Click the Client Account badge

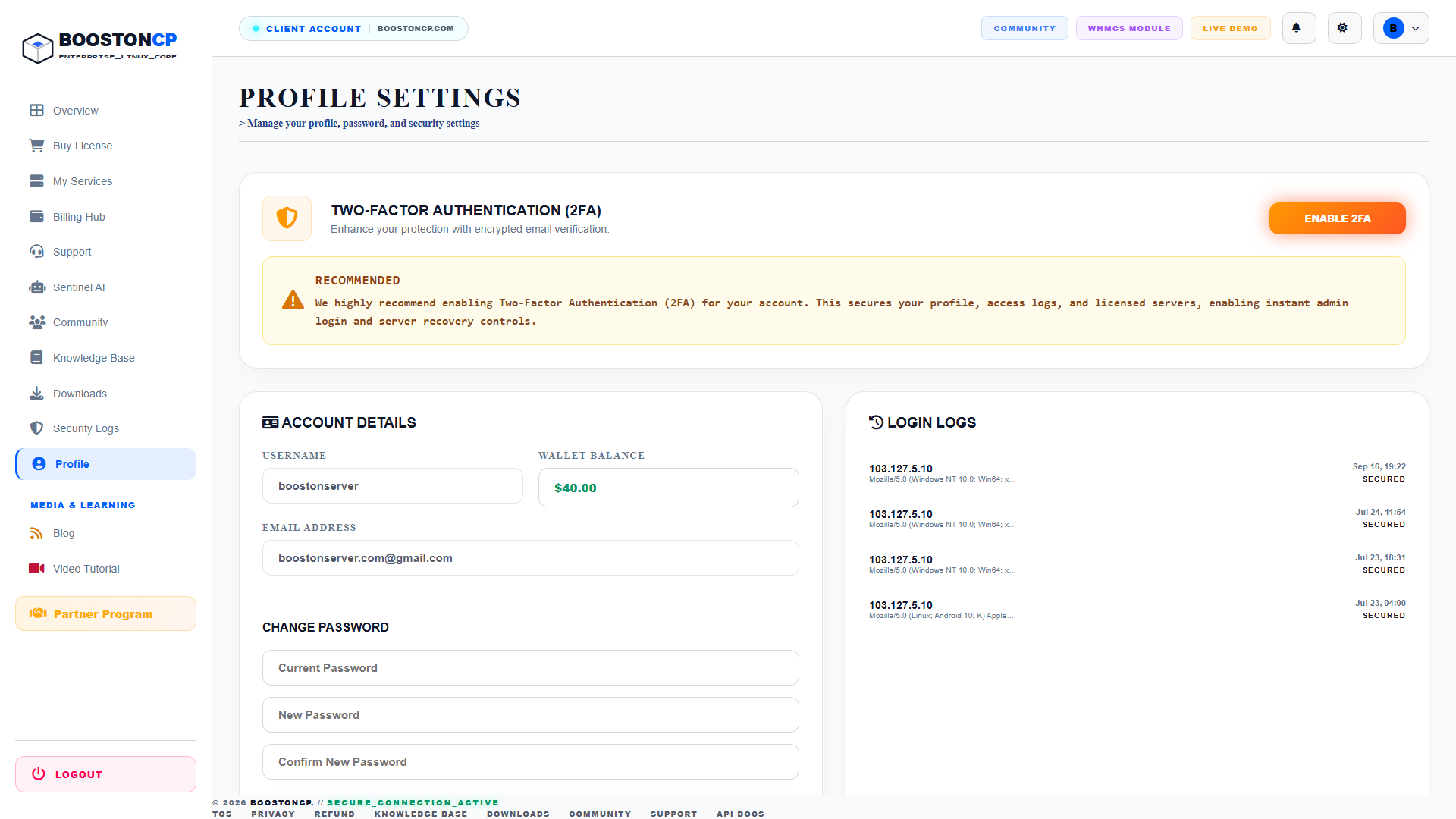point(353,28)
